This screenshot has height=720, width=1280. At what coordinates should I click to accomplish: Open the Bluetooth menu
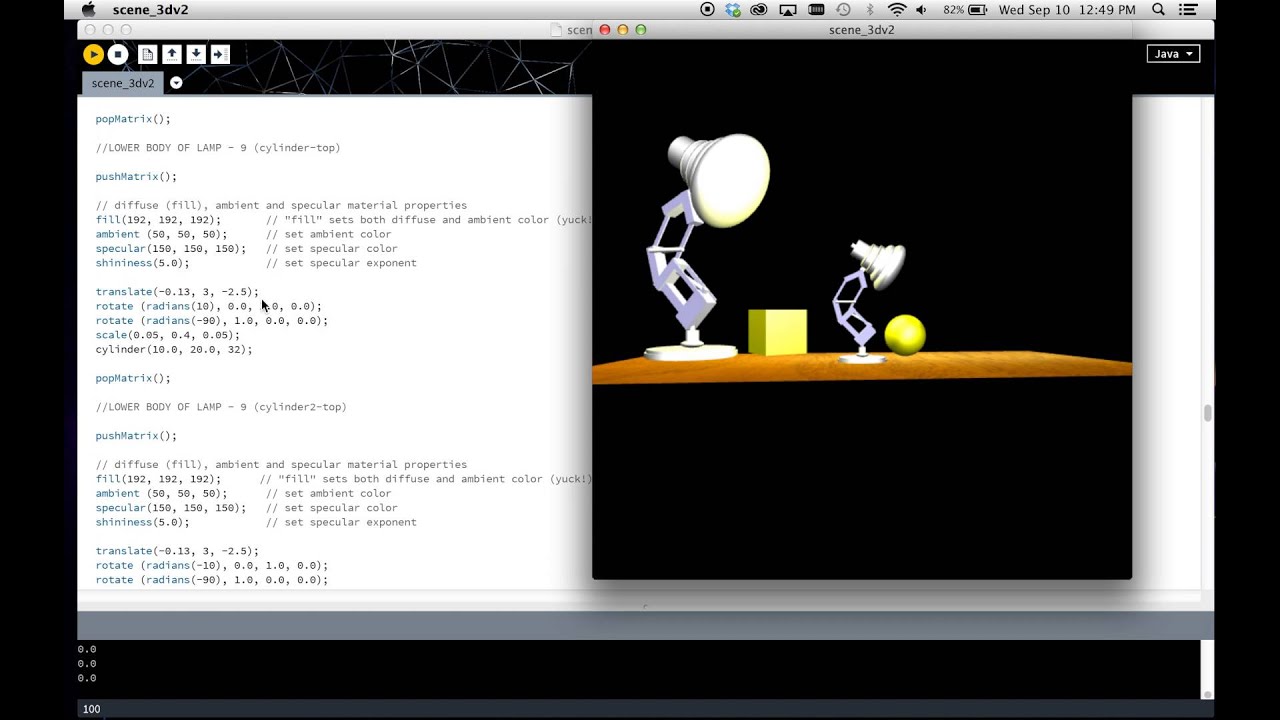[870, 9]
